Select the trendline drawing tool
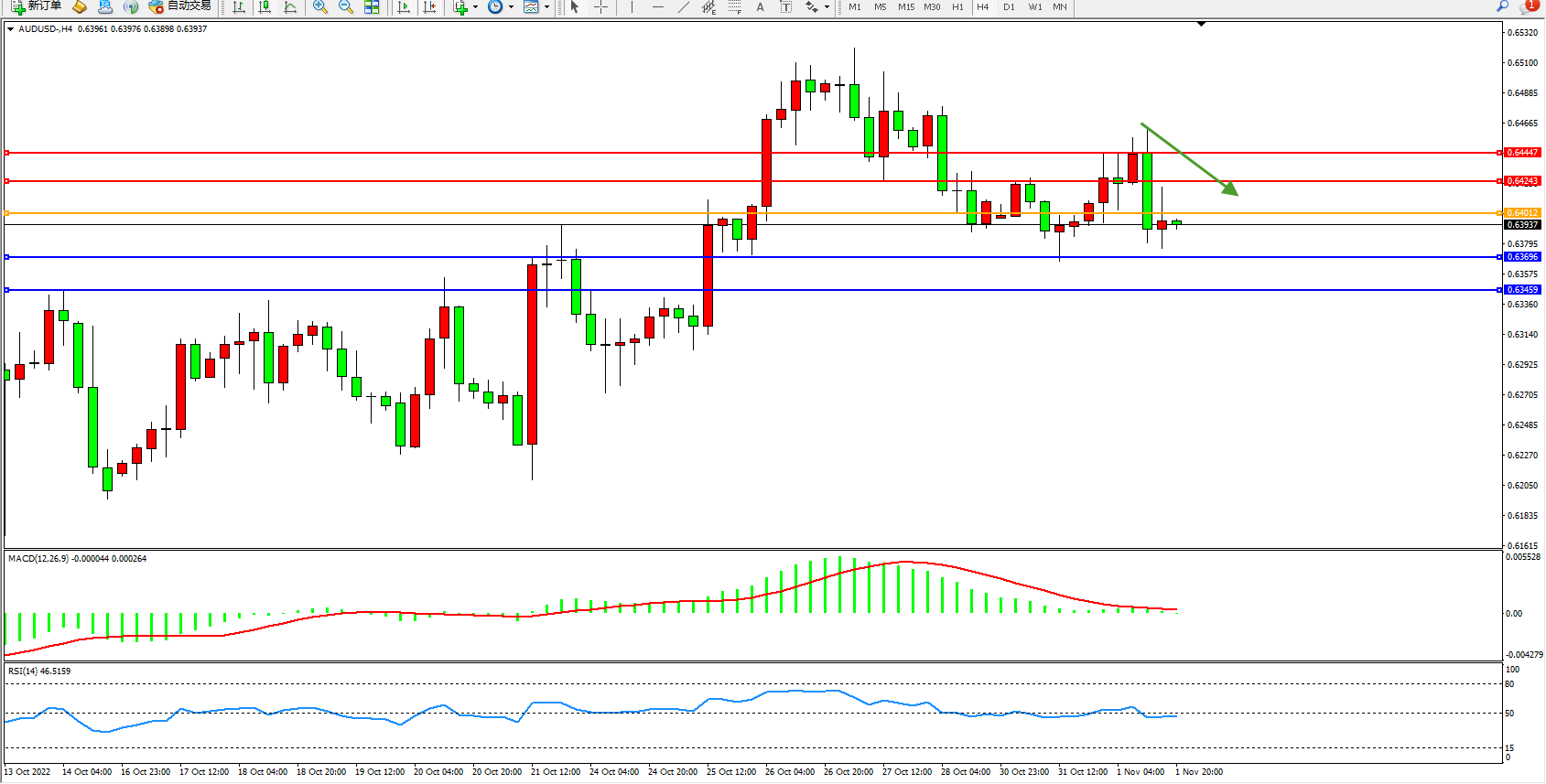This screenshot has height=784, width=1546. 683,7
